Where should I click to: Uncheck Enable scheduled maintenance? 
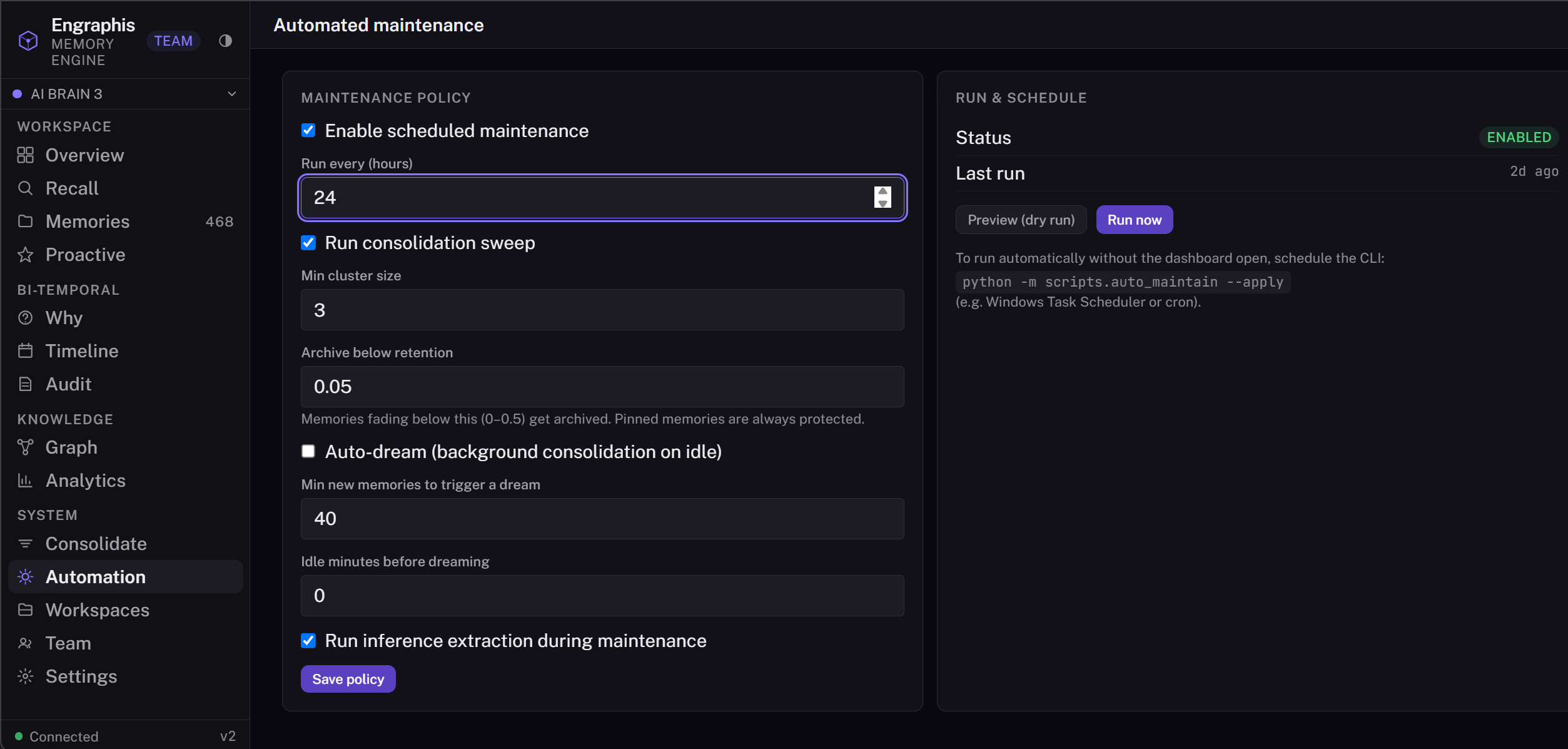click(308, 131)
